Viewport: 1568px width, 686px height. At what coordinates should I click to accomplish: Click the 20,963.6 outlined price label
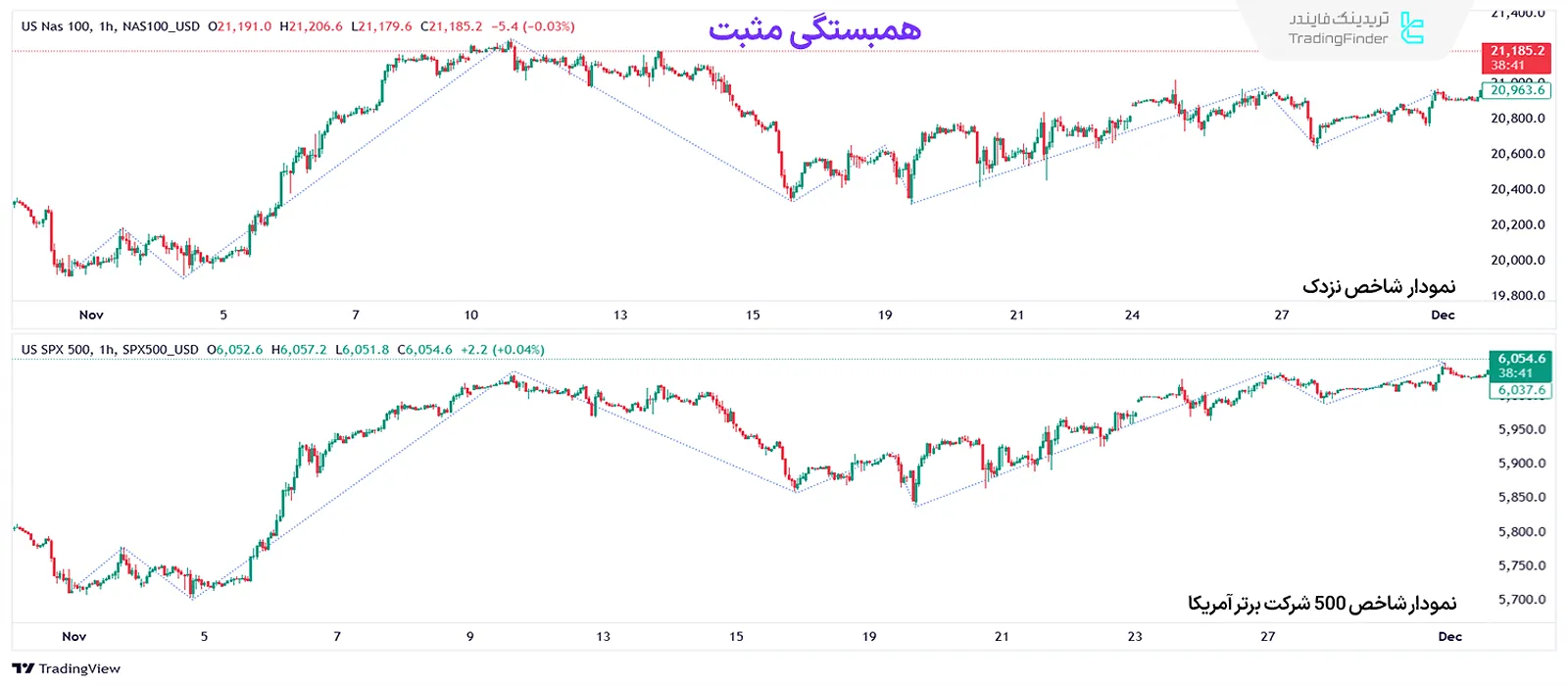(1516, 90)
